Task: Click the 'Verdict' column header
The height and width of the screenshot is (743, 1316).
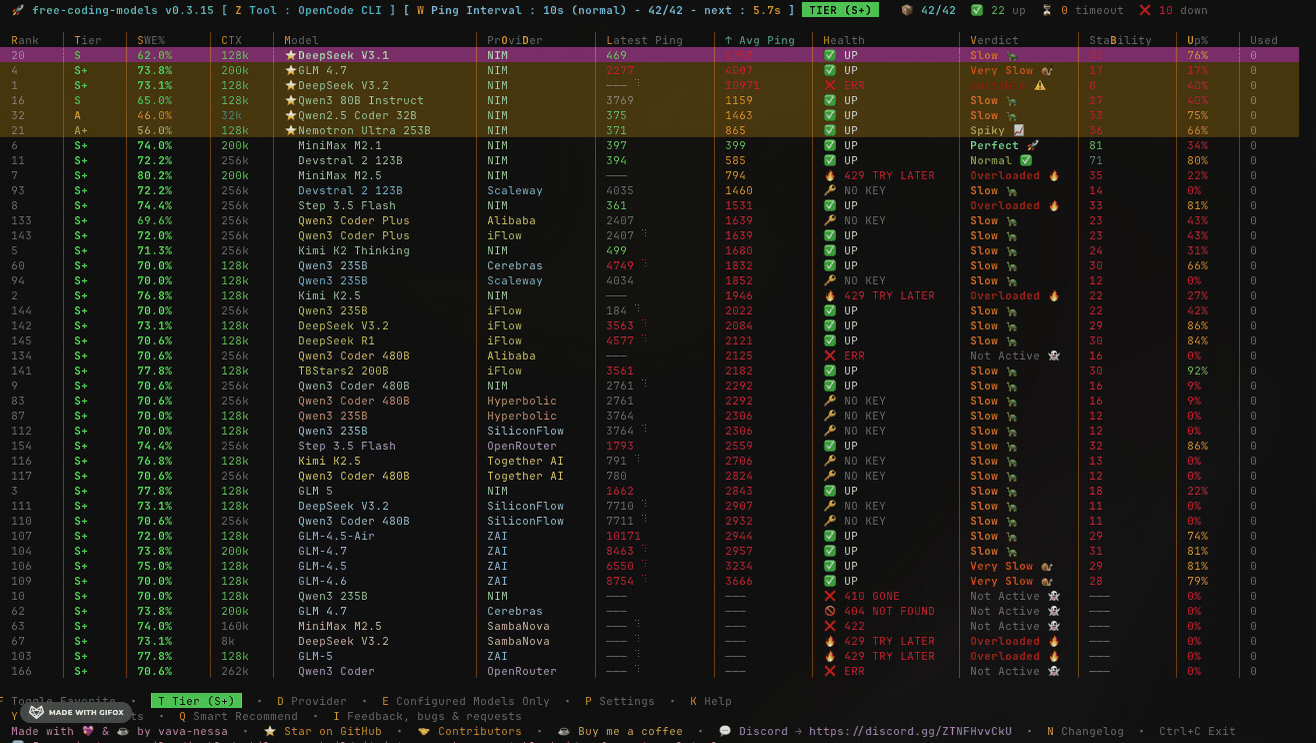Action: click(994, 40)
